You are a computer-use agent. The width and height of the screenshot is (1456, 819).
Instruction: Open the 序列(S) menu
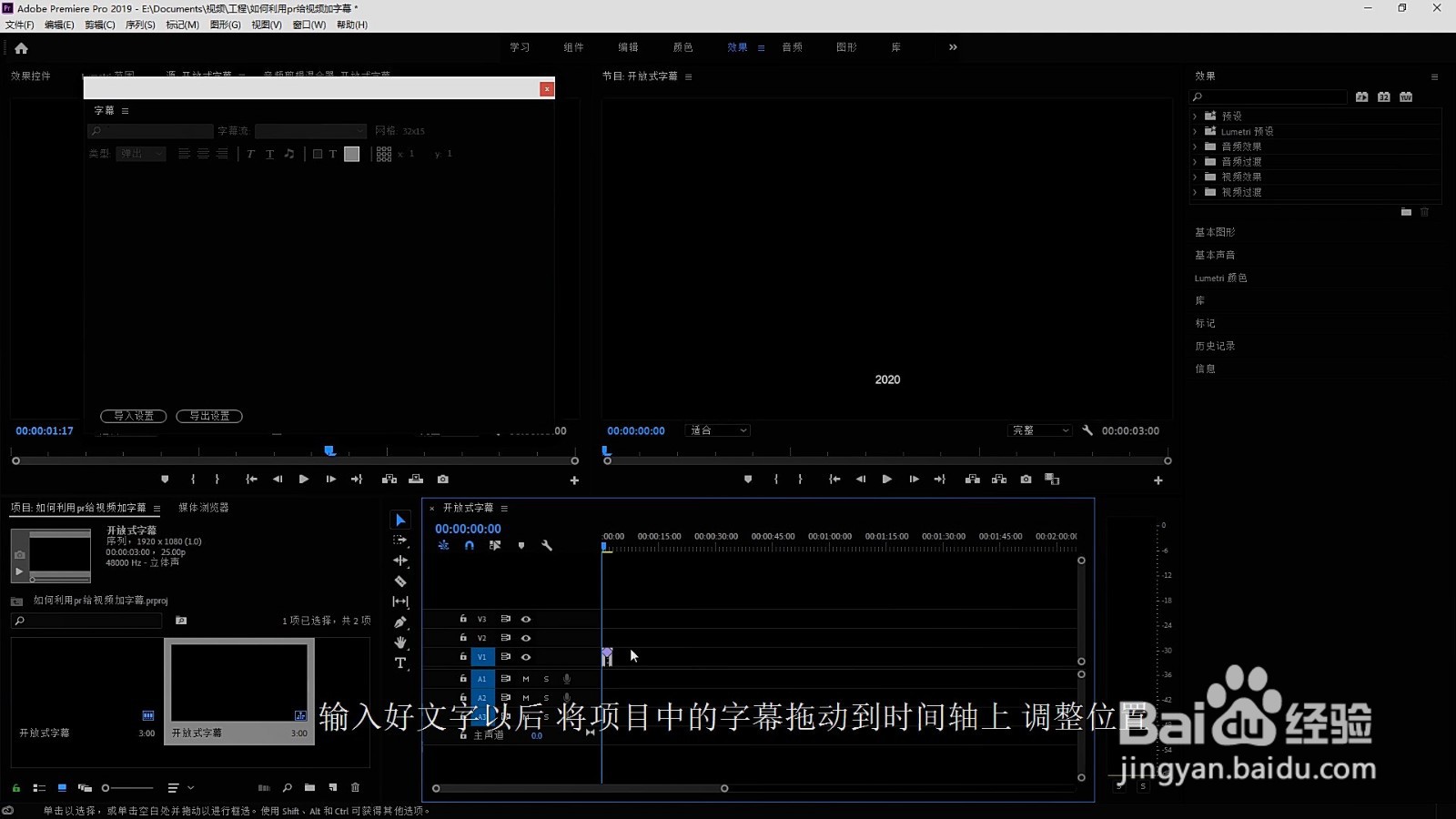point(140,25)
